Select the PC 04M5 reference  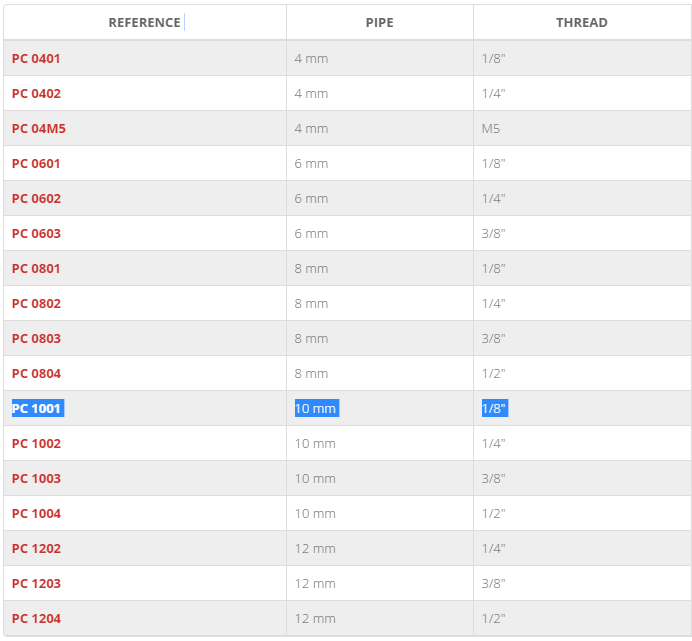coord(39,128)
